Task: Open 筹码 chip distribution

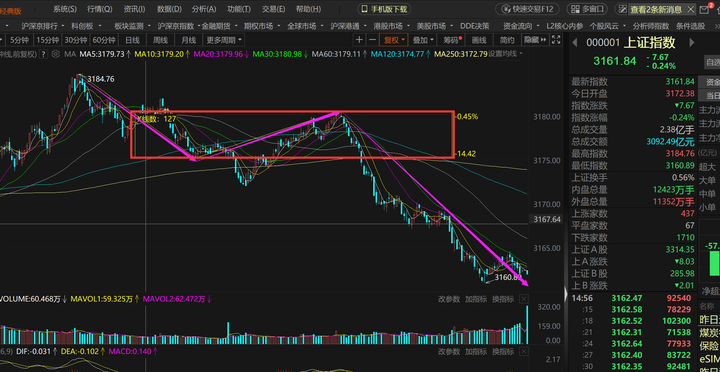Action: pyautogui.click(x=452, y=40)
